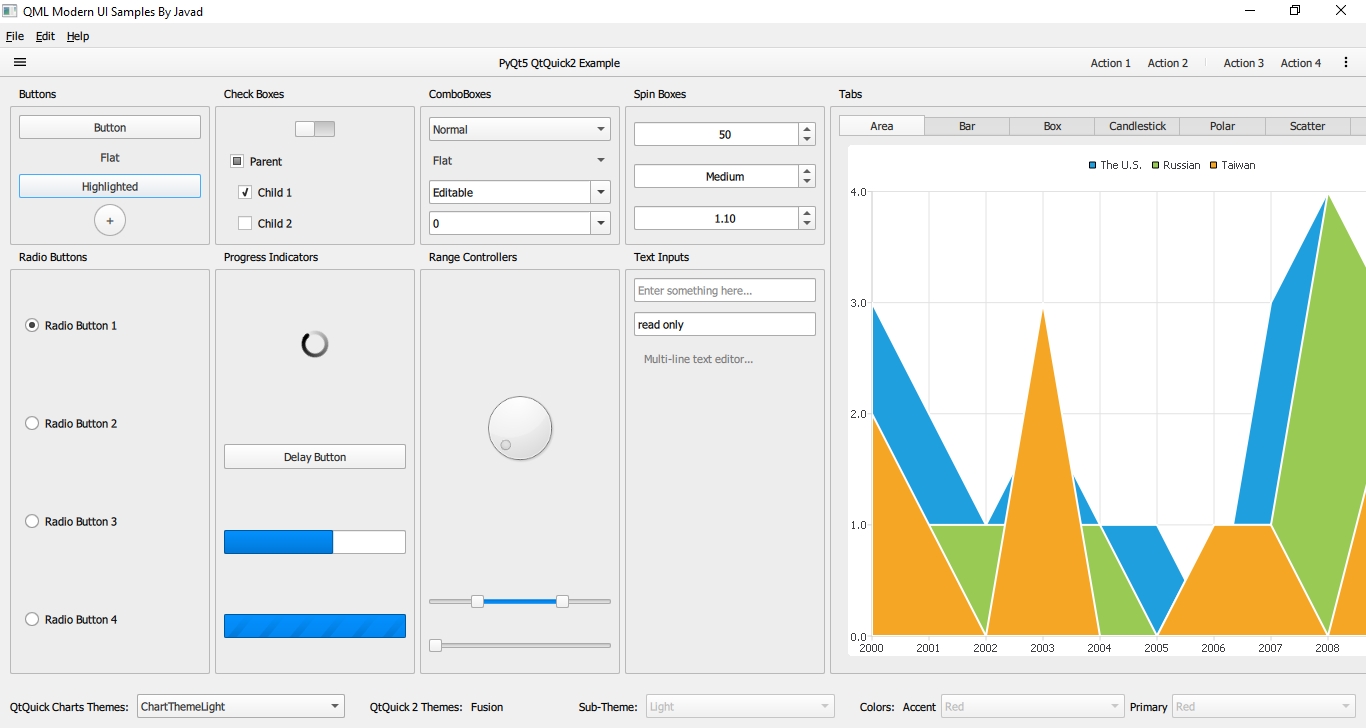Open the Primary color Red dropdown

coord(1264,706)
